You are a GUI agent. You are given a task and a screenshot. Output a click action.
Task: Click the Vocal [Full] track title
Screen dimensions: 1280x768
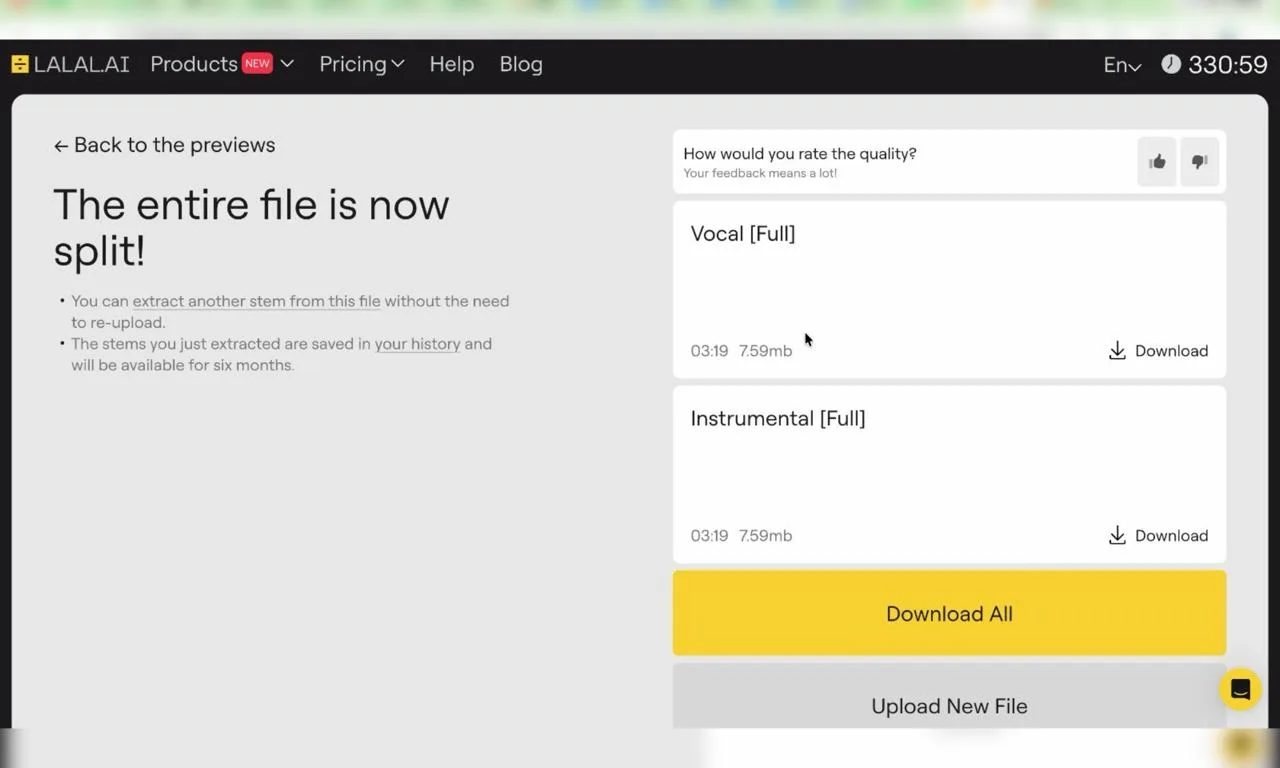(743, 234)
